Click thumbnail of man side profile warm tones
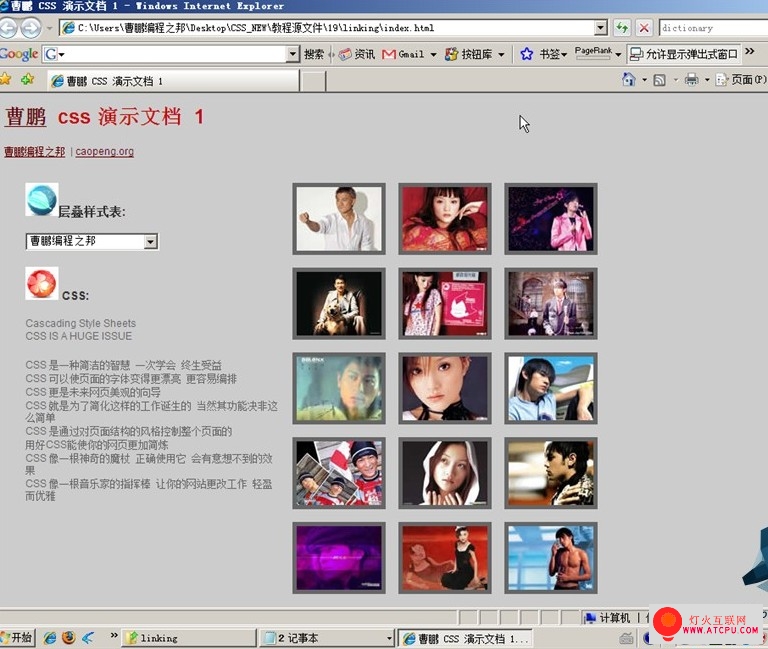 point(551,473)
